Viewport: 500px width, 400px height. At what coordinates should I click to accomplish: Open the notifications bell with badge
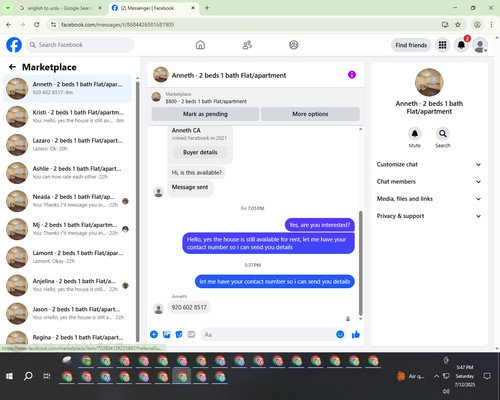pos(461,45)
